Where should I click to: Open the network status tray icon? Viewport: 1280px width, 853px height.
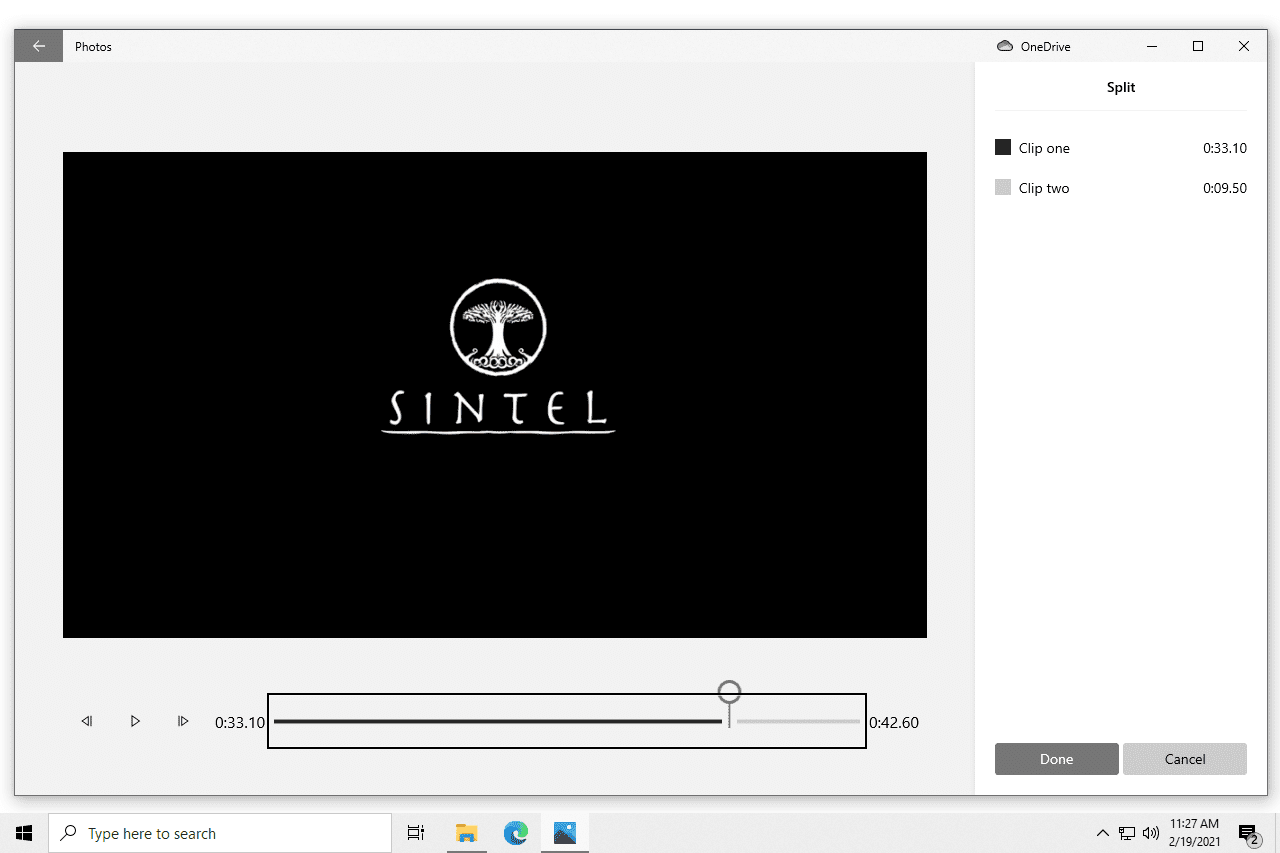click(x=1127, y=833)
